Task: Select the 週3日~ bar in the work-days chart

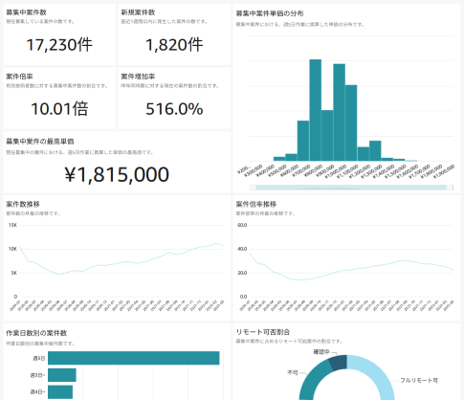Action: (62, 375)
